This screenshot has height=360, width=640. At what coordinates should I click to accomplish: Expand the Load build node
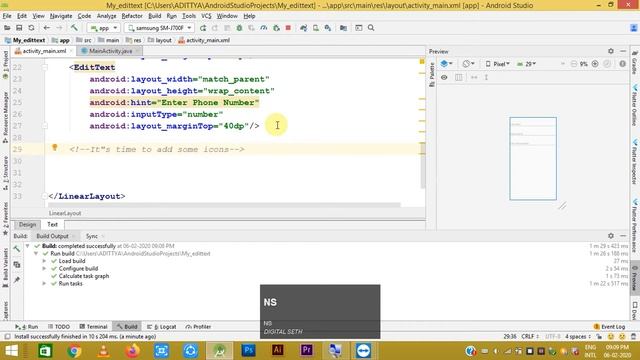point(44,261)
